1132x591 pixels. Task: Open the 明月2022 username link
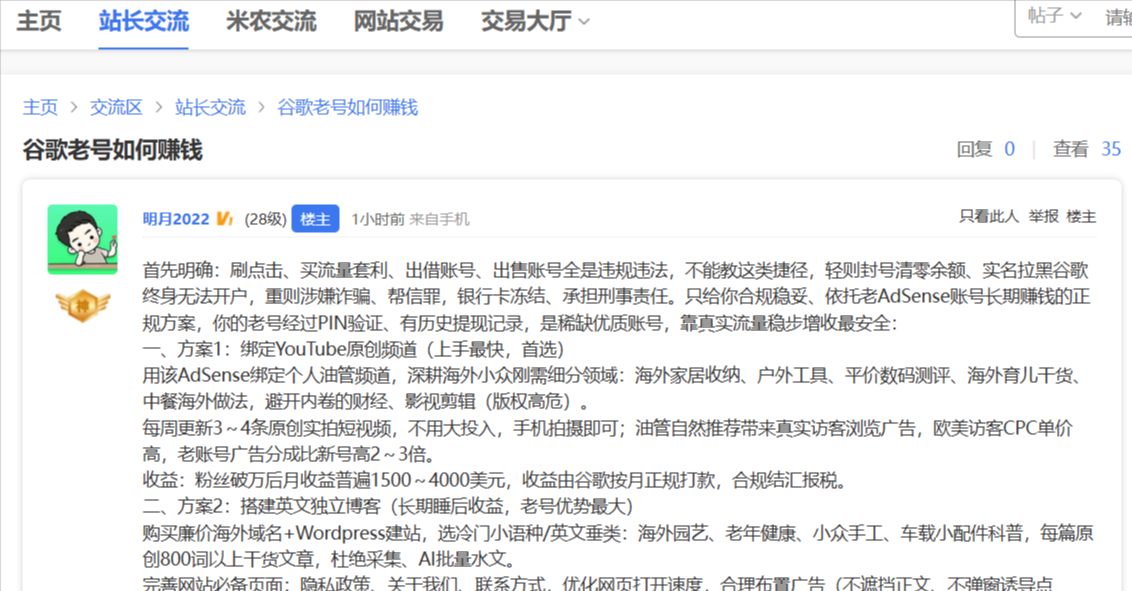pos(175,219)
